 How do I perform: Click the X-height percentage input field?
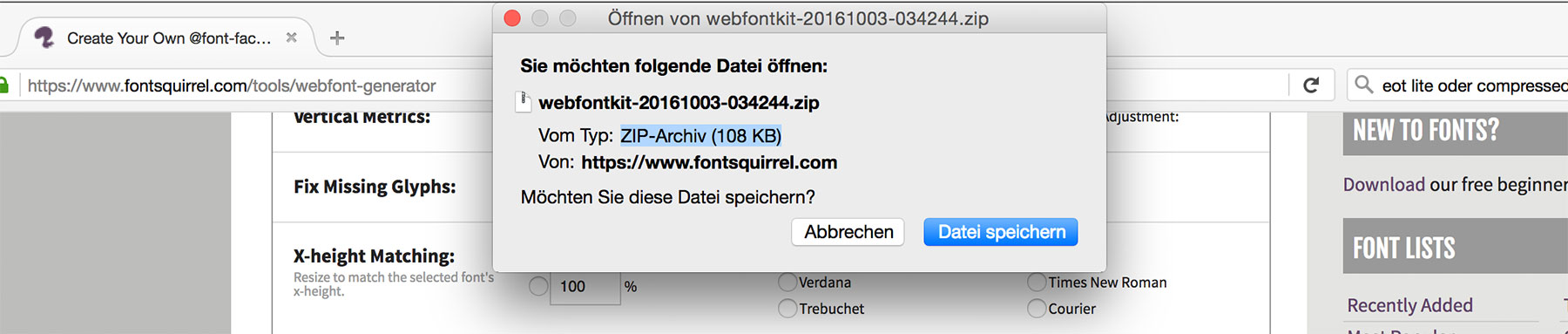click(x=585, y=287)
